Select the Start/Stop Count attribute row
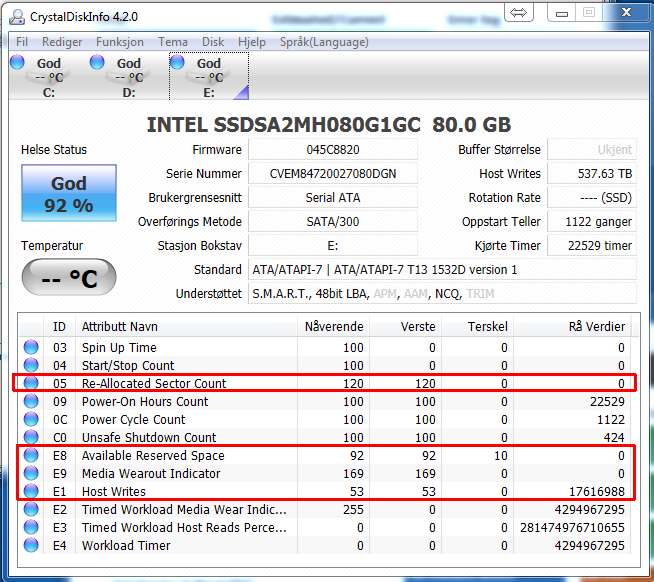Screen dimensions: 654x582 click(x=325, y=365)
